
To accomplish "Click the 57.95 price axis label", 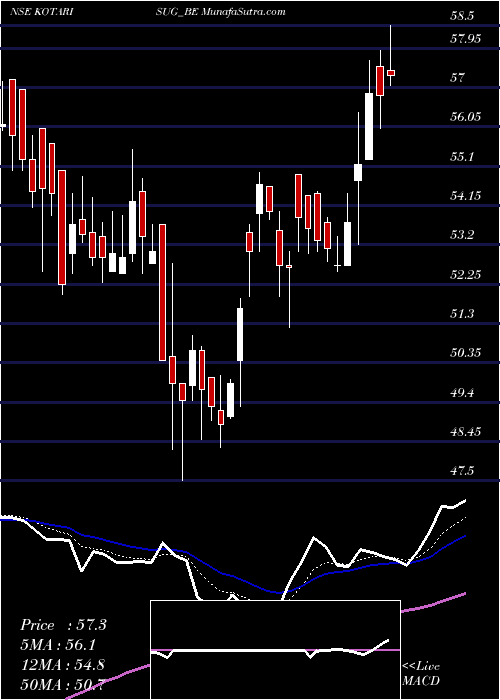I will 466,39.
